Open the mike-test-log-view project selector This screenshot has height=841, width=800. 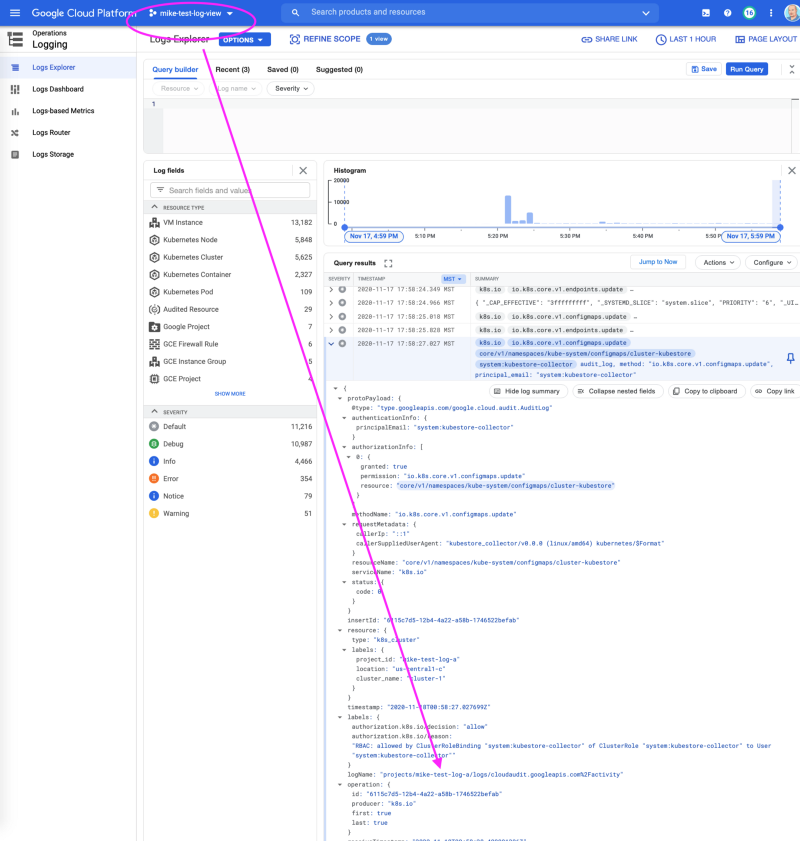[x=191, y=13]
